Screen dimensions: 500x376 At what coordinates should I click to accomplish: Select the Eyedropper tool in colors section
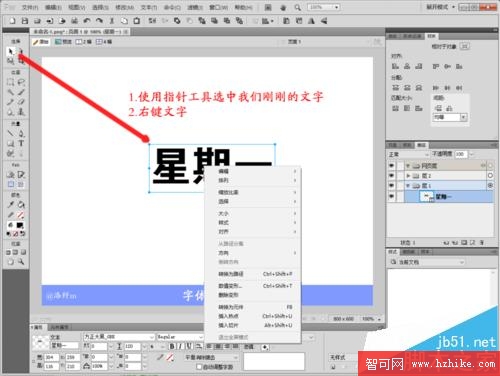tap(11, 205)
